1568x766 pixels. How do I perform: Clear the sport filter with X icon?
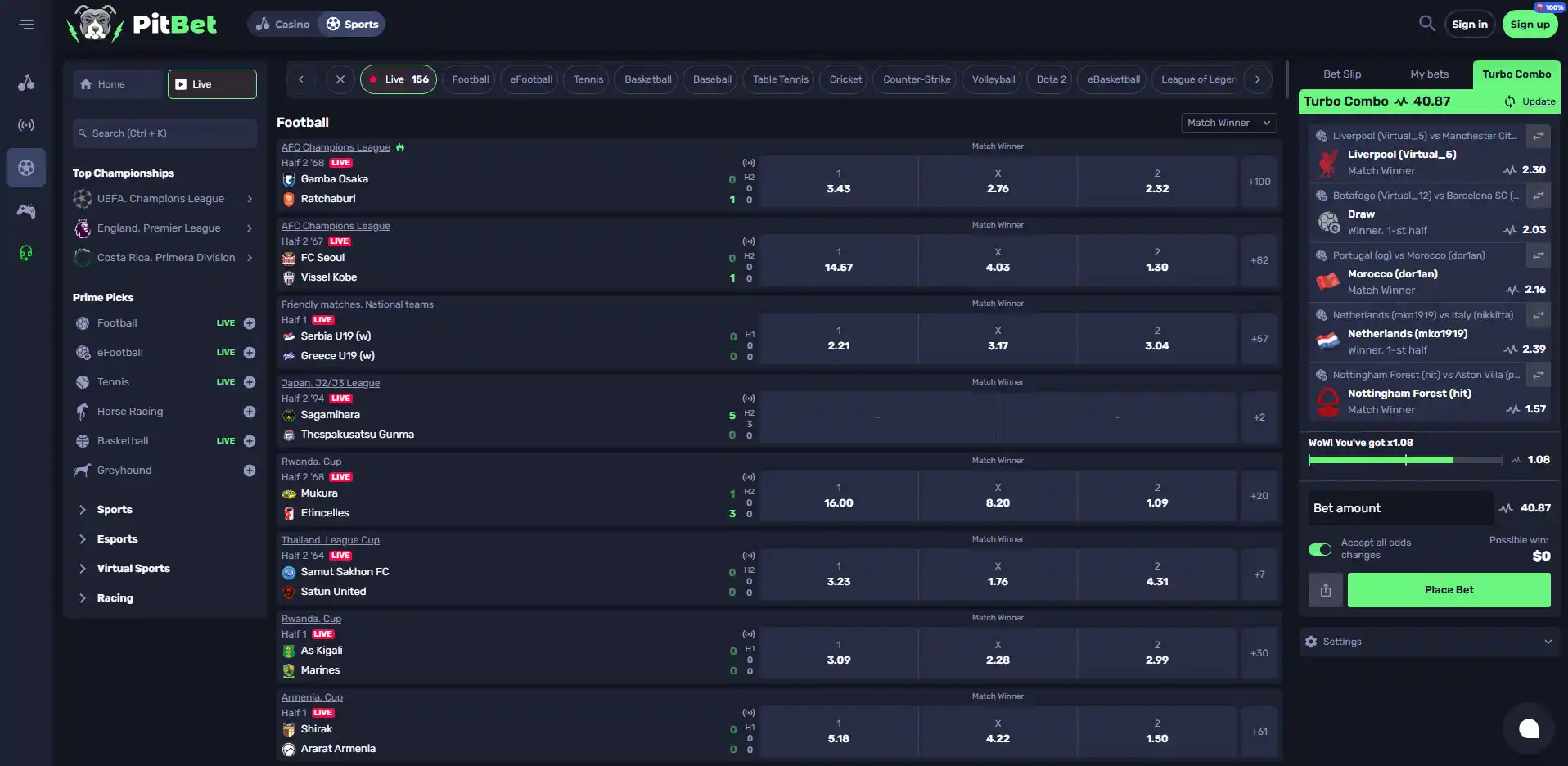click(340, 79)
